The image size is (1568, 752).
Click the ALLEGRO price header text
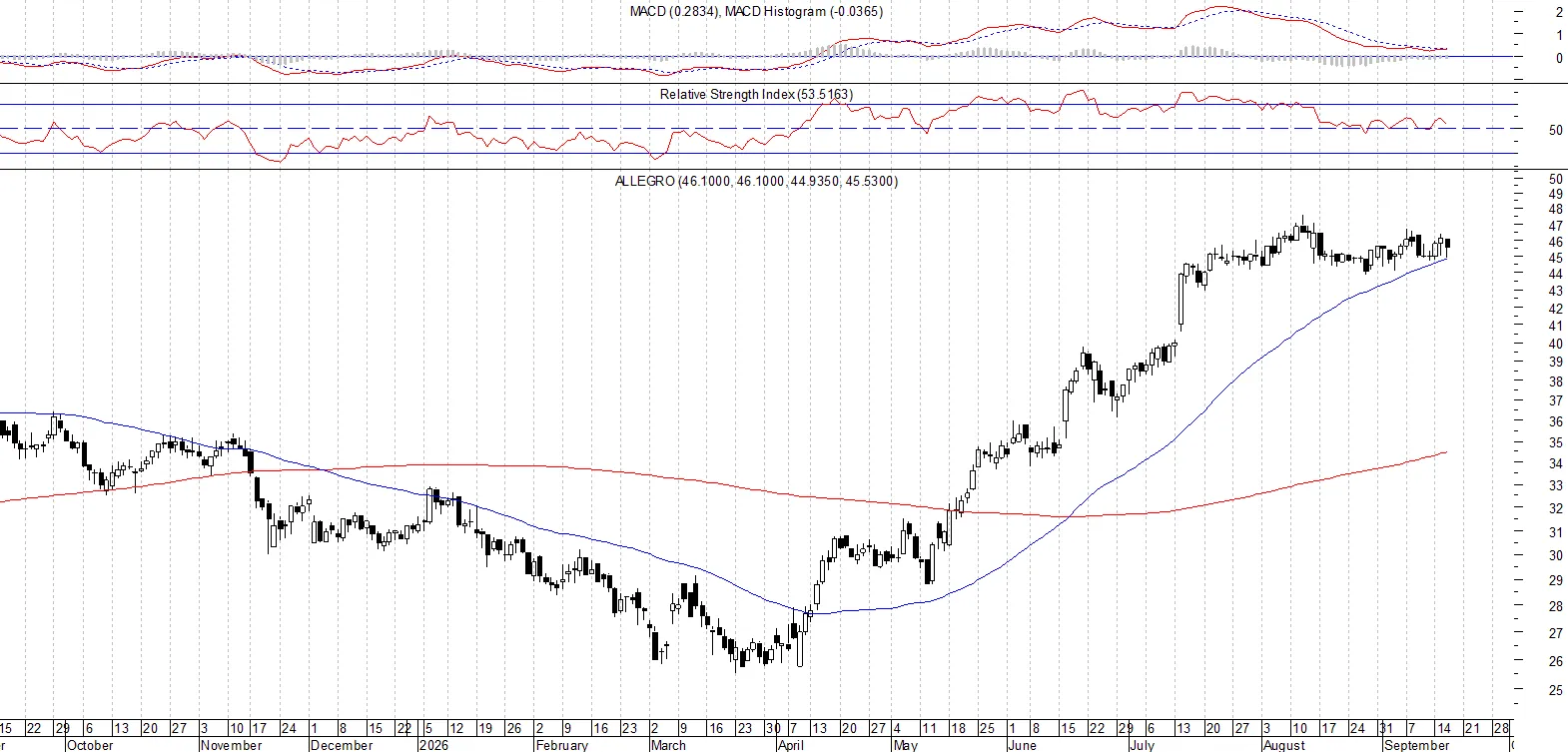click(756, 182)
